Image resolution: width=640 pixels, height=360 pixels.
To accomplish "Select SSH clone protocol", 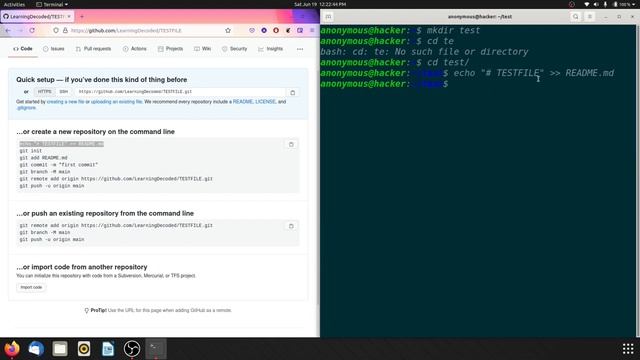I will (x=64, y=92).
